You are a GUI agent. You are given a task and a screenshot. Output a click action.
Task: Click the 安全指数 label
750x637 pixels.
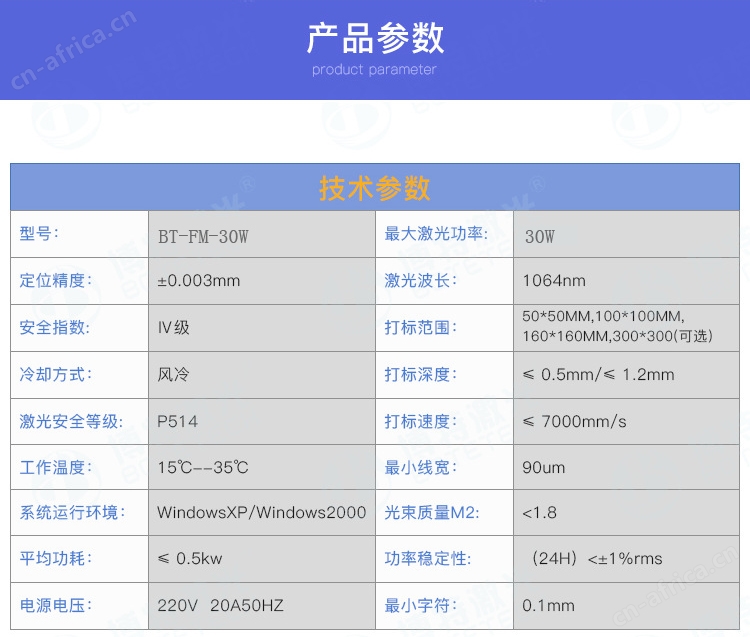[55, 328]
